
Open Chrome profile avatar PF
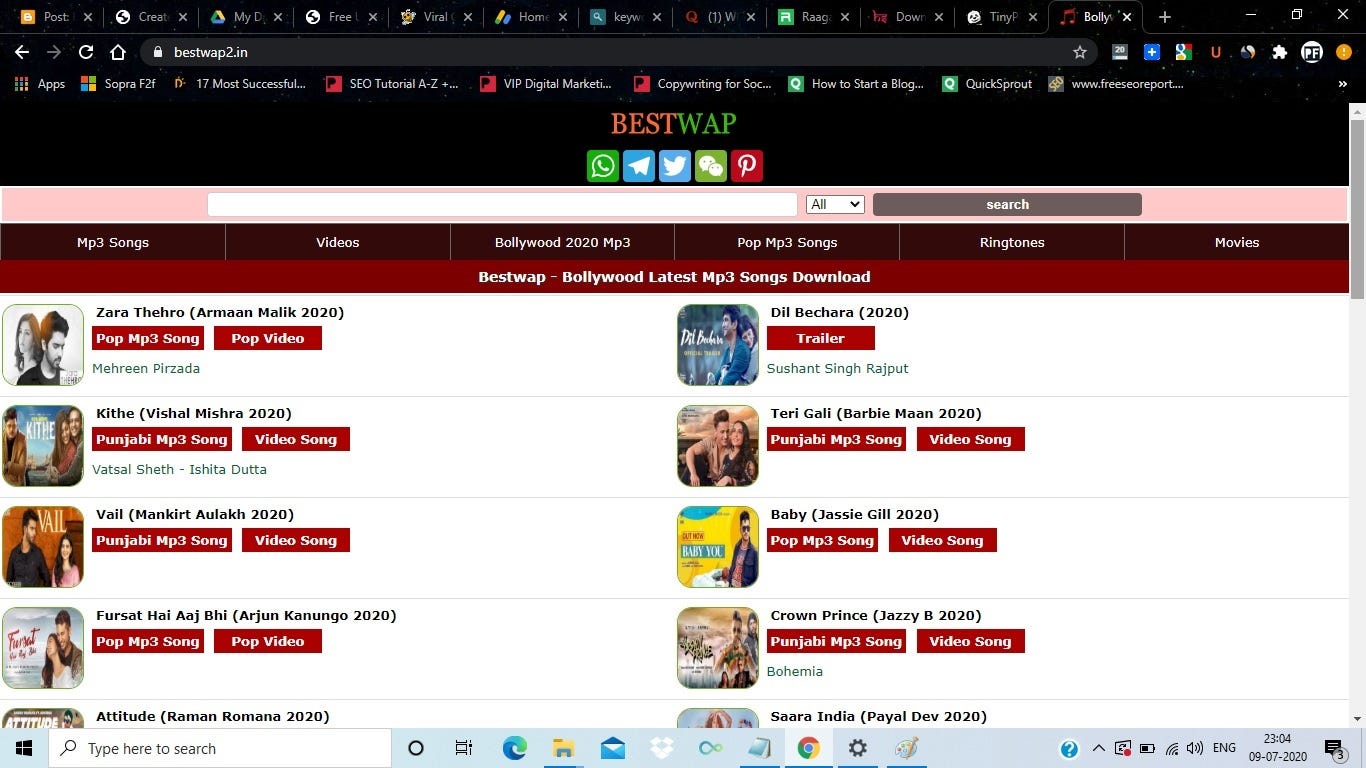1311,52
